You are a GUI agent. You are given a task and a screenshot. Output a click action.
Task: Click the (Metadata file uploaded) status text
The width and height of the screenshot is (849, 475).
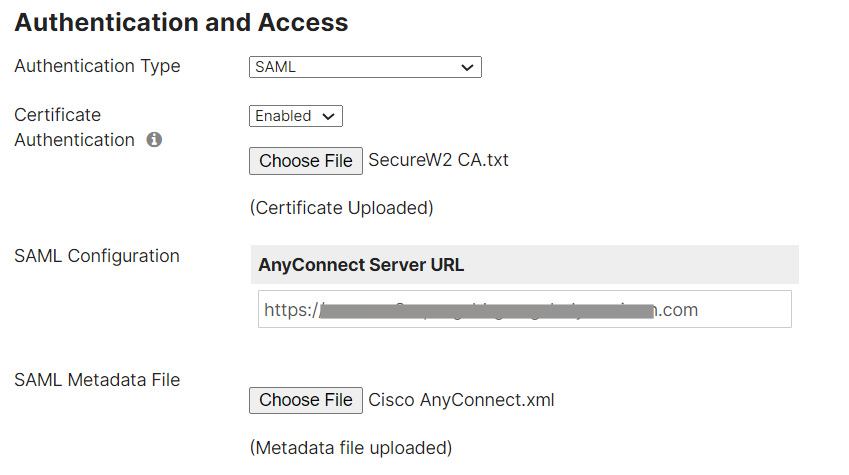coord(350,447)
